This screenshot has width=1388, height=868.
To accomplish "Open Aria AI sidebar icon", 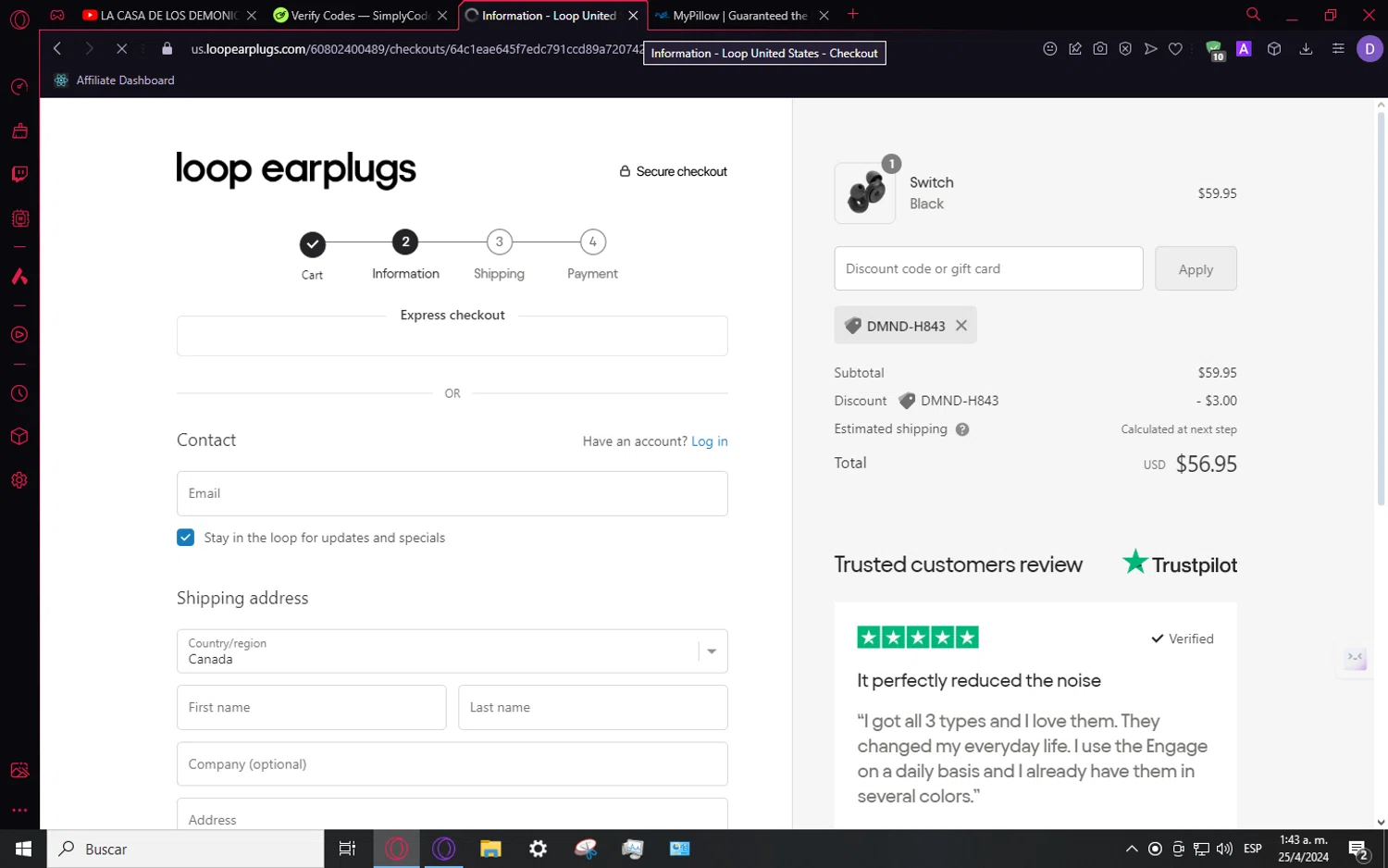I will pyautogui.click(x=19, y=276).
